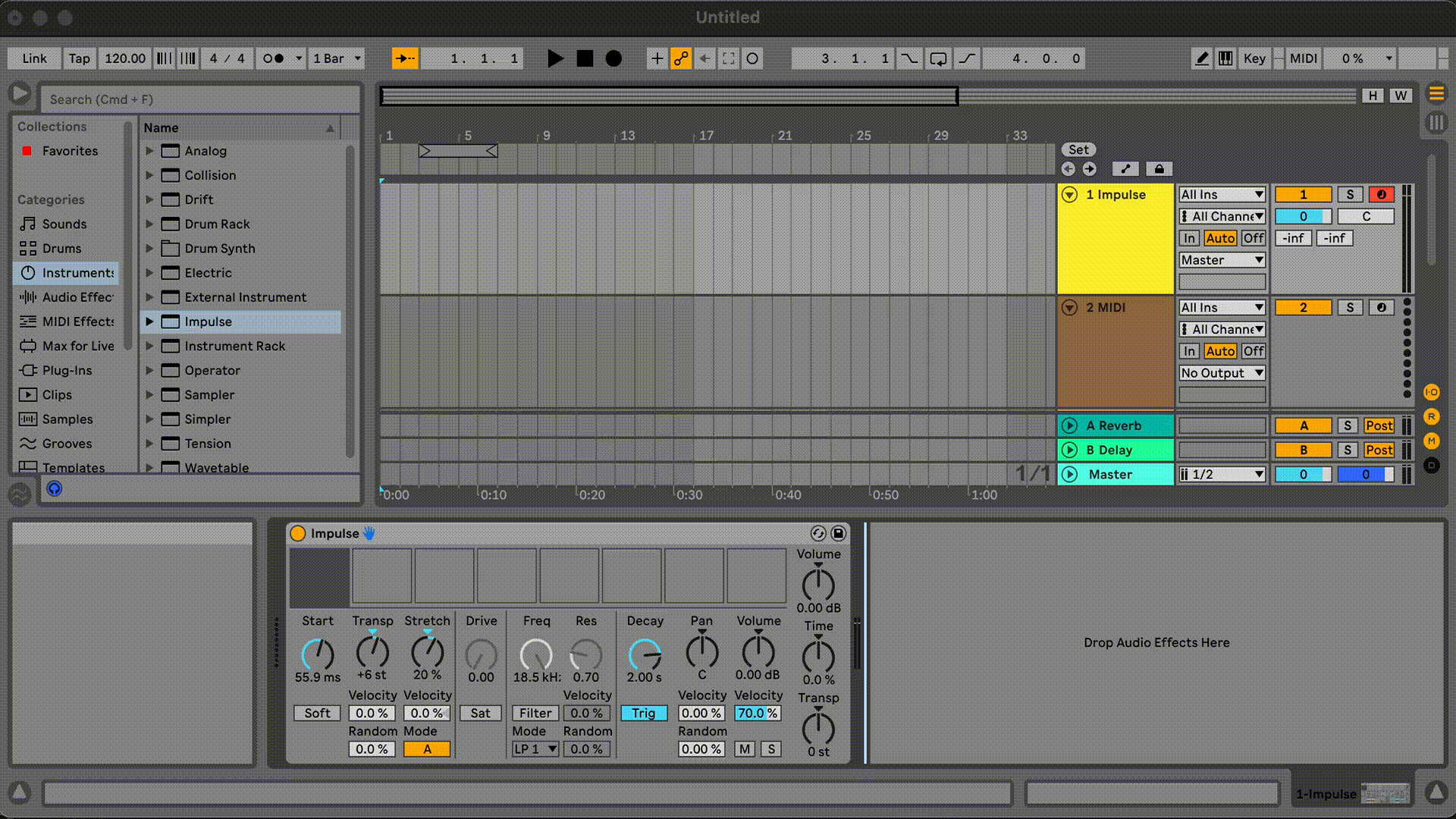The image size is (1456, 819).
Task: Toggle track 2 MIDI activator
Action: point(1304,308)
